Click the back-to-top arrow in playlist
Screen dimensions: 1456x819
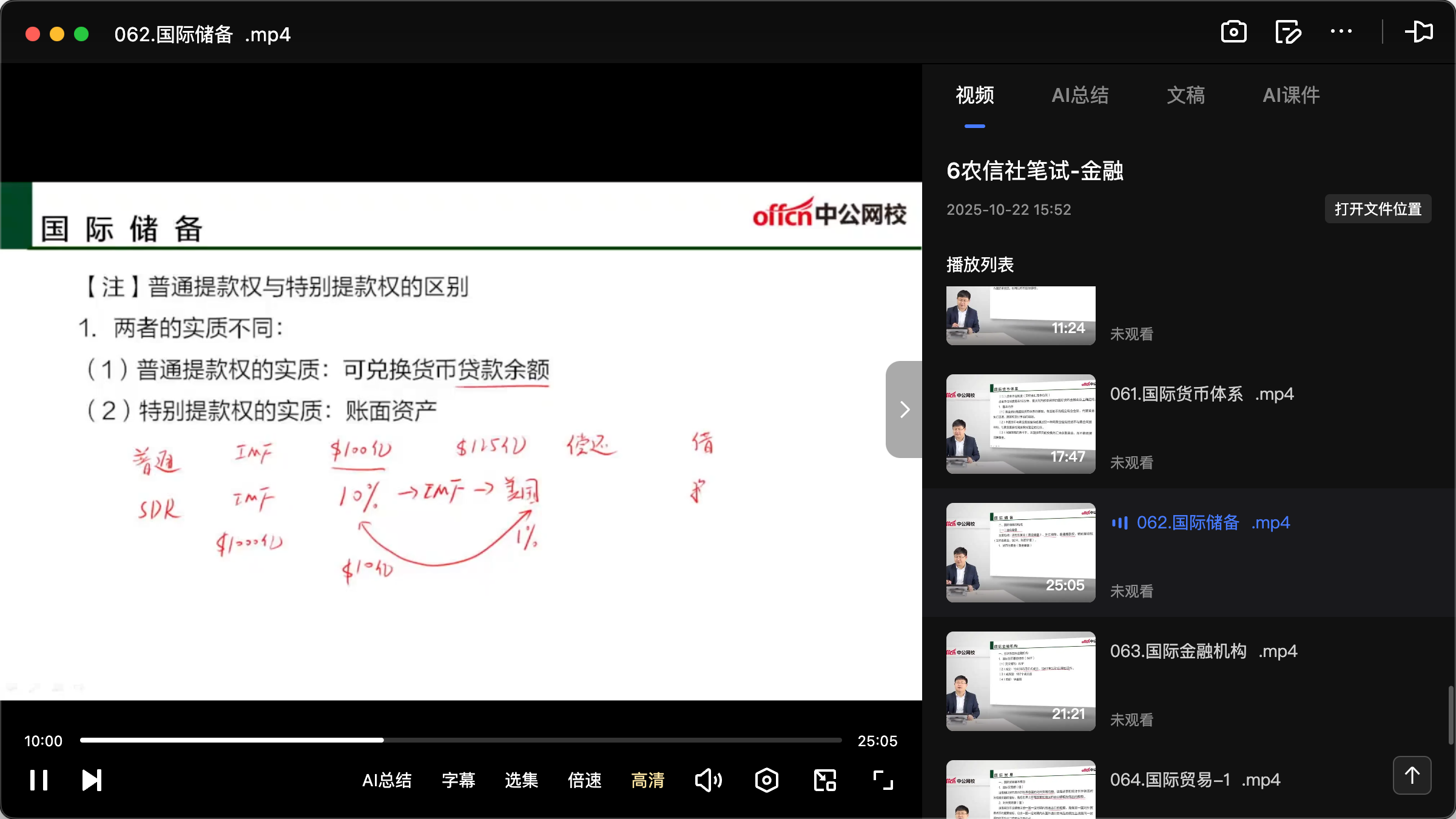tap(1412, 775)
